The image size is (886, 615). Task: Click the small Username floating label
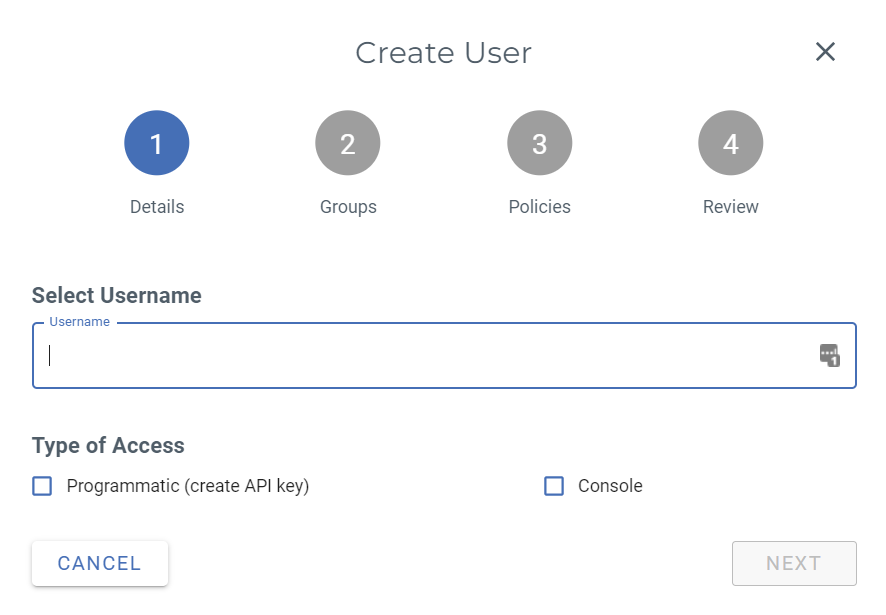click(80, 322)
